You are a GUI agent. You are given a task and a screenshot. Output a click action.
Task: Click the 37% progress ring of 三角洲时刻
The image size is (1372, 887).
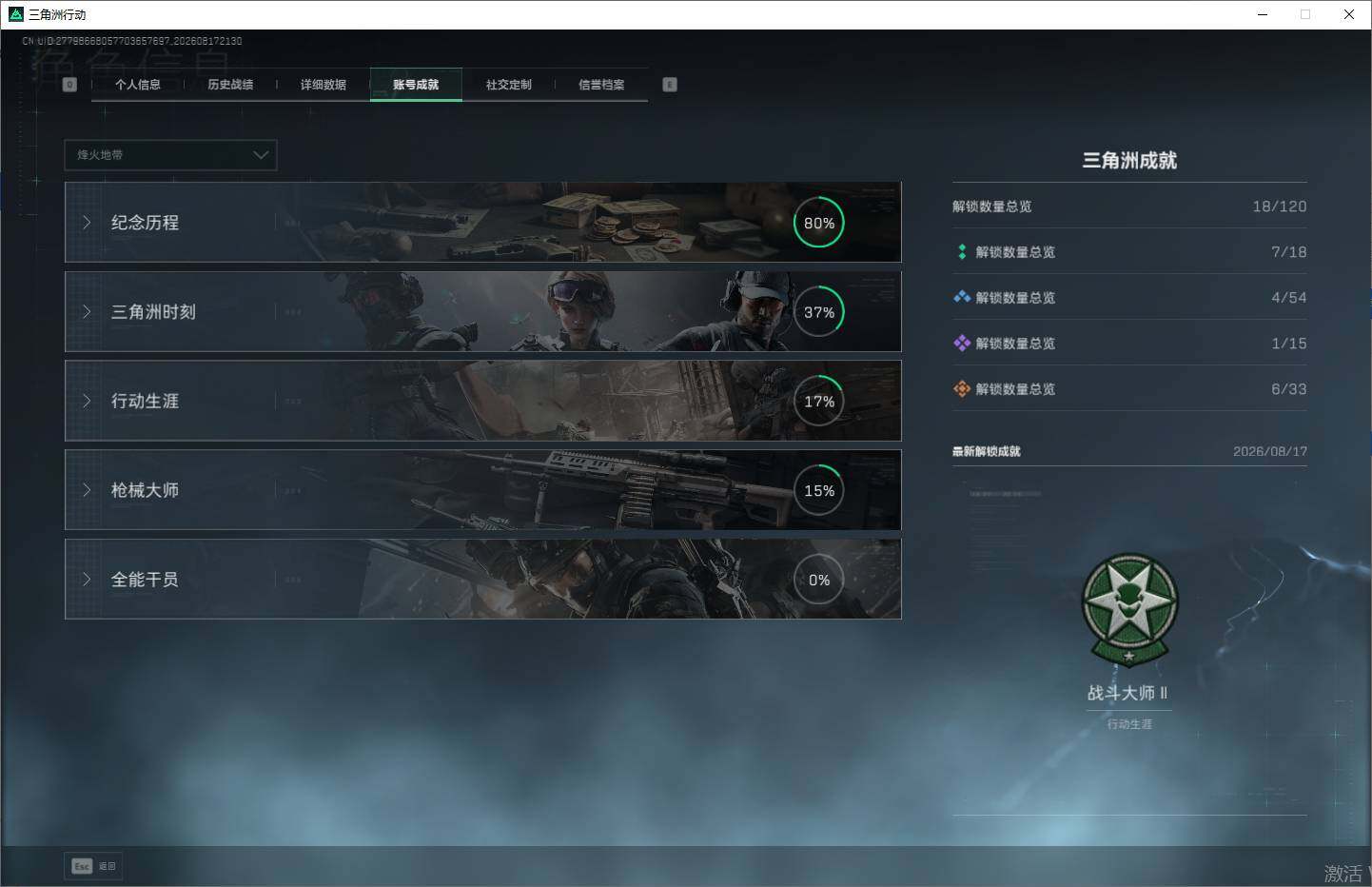tap(819, 312)
